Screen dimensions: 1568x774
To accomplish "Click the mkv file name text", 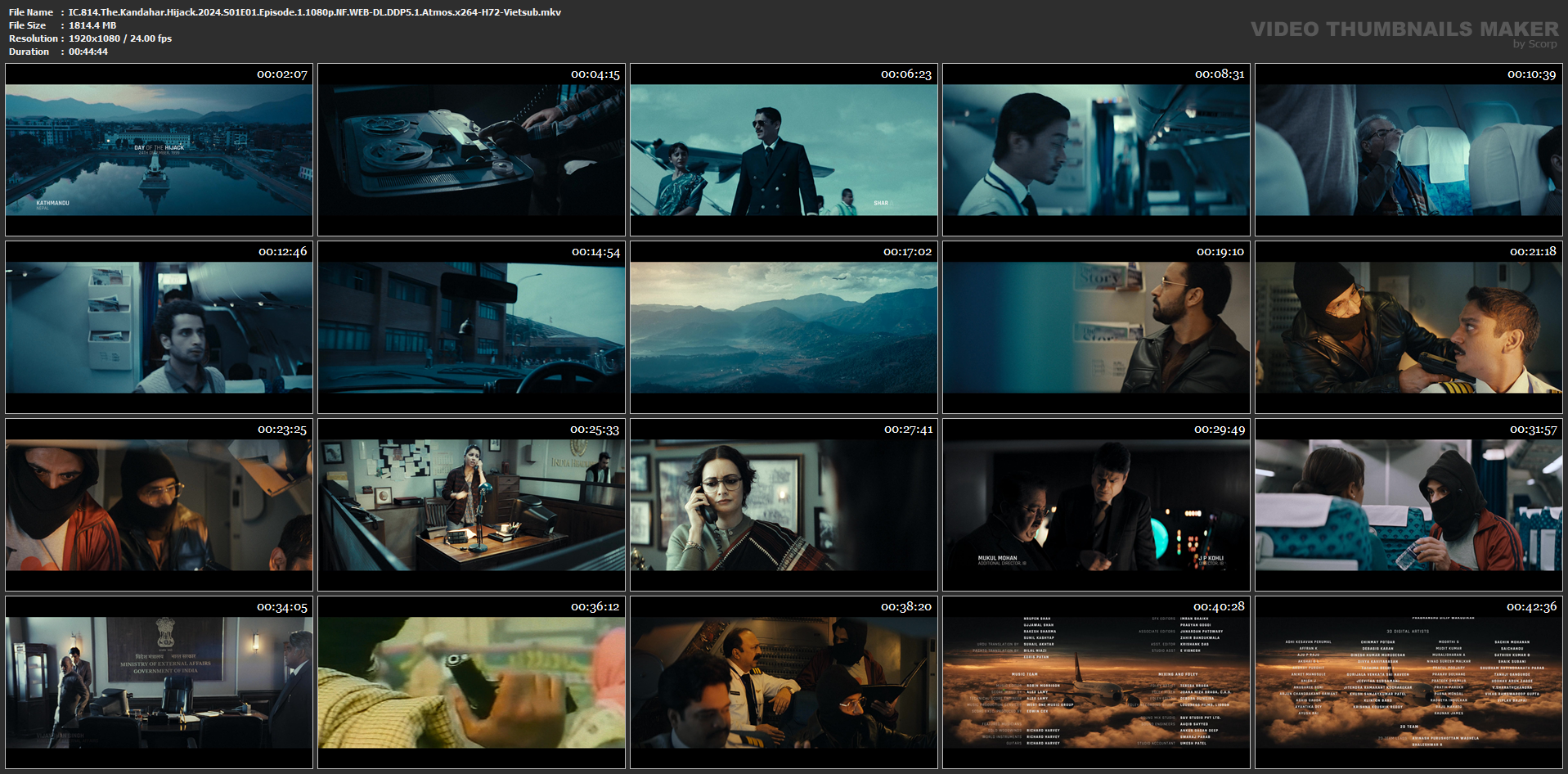I will coord(315,12).
